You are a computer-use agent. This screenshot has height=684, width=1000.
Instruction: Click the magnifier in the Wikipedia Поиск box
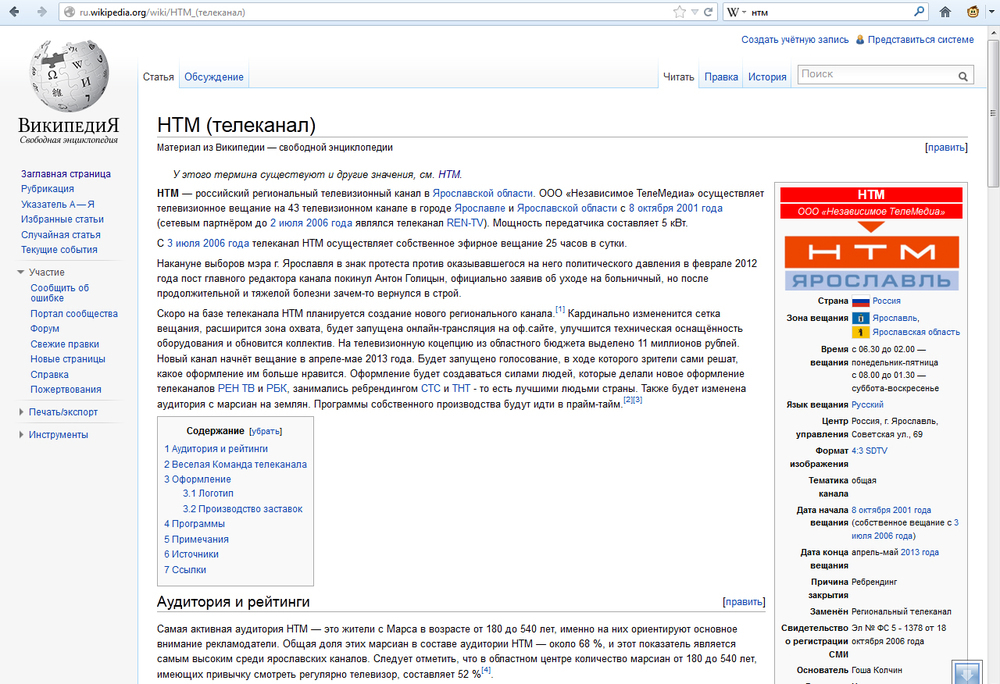point(963,76)
